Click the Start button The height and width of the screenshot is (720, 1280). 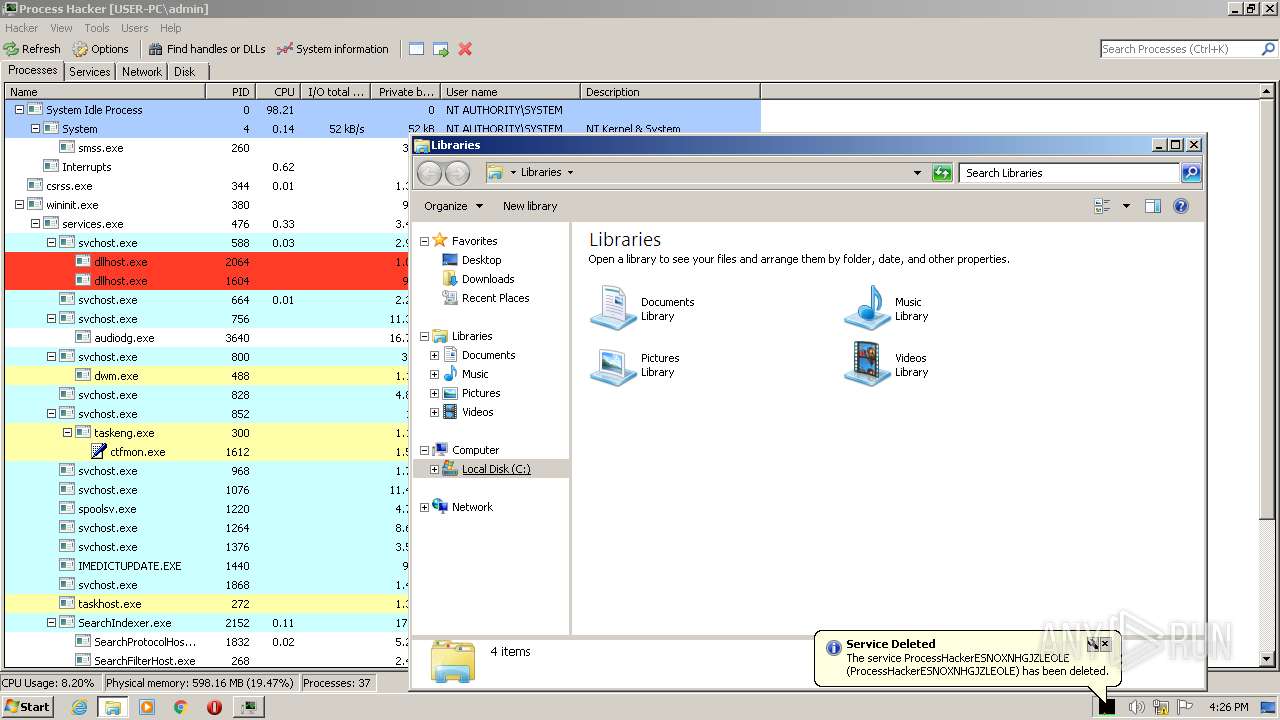tap(28, 707)
